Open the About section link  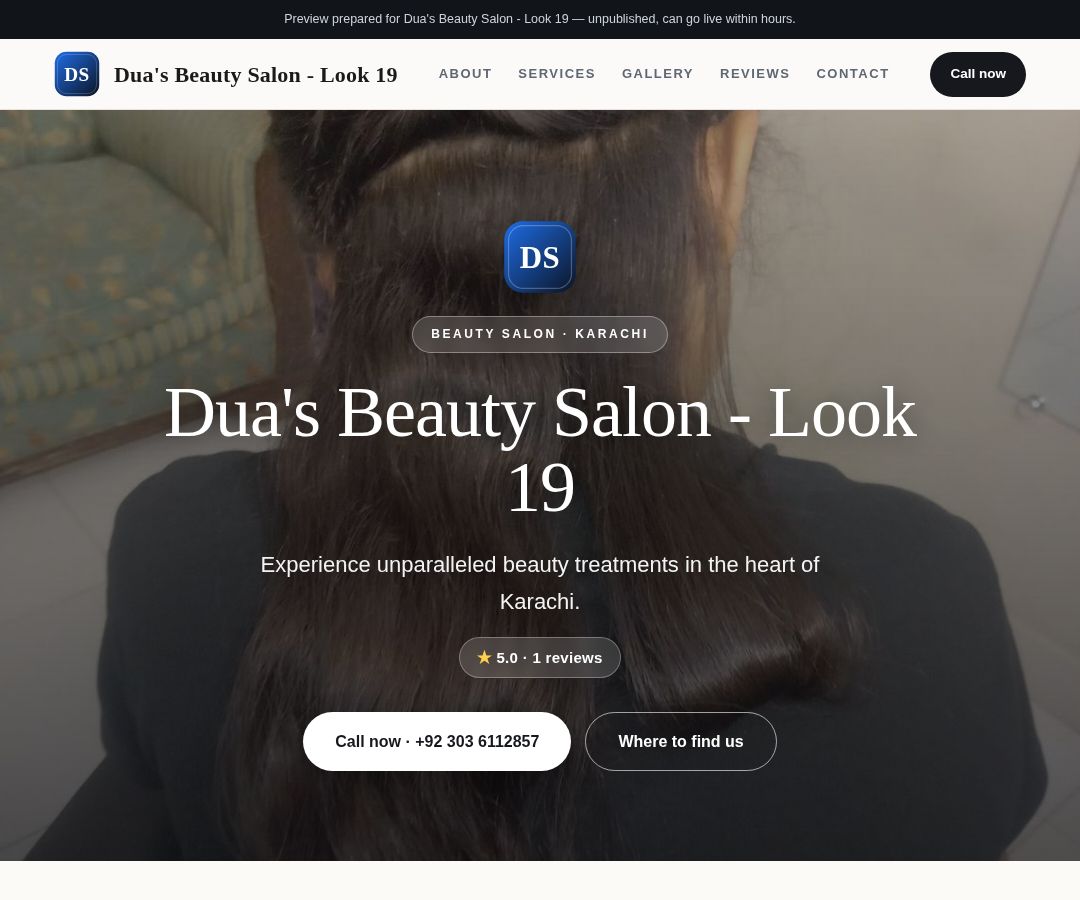point(465,74)
